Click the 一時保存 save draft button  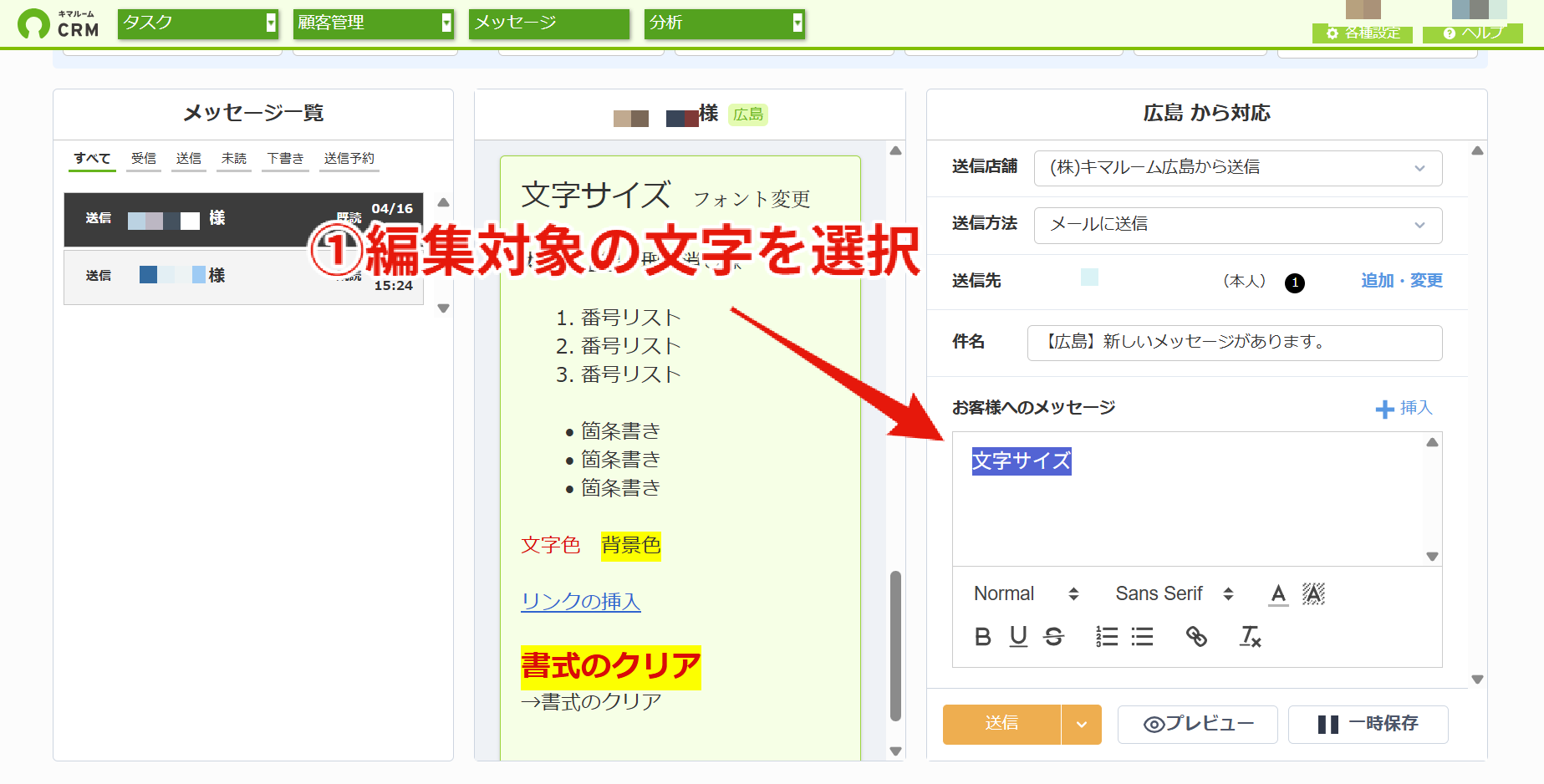1368,725
